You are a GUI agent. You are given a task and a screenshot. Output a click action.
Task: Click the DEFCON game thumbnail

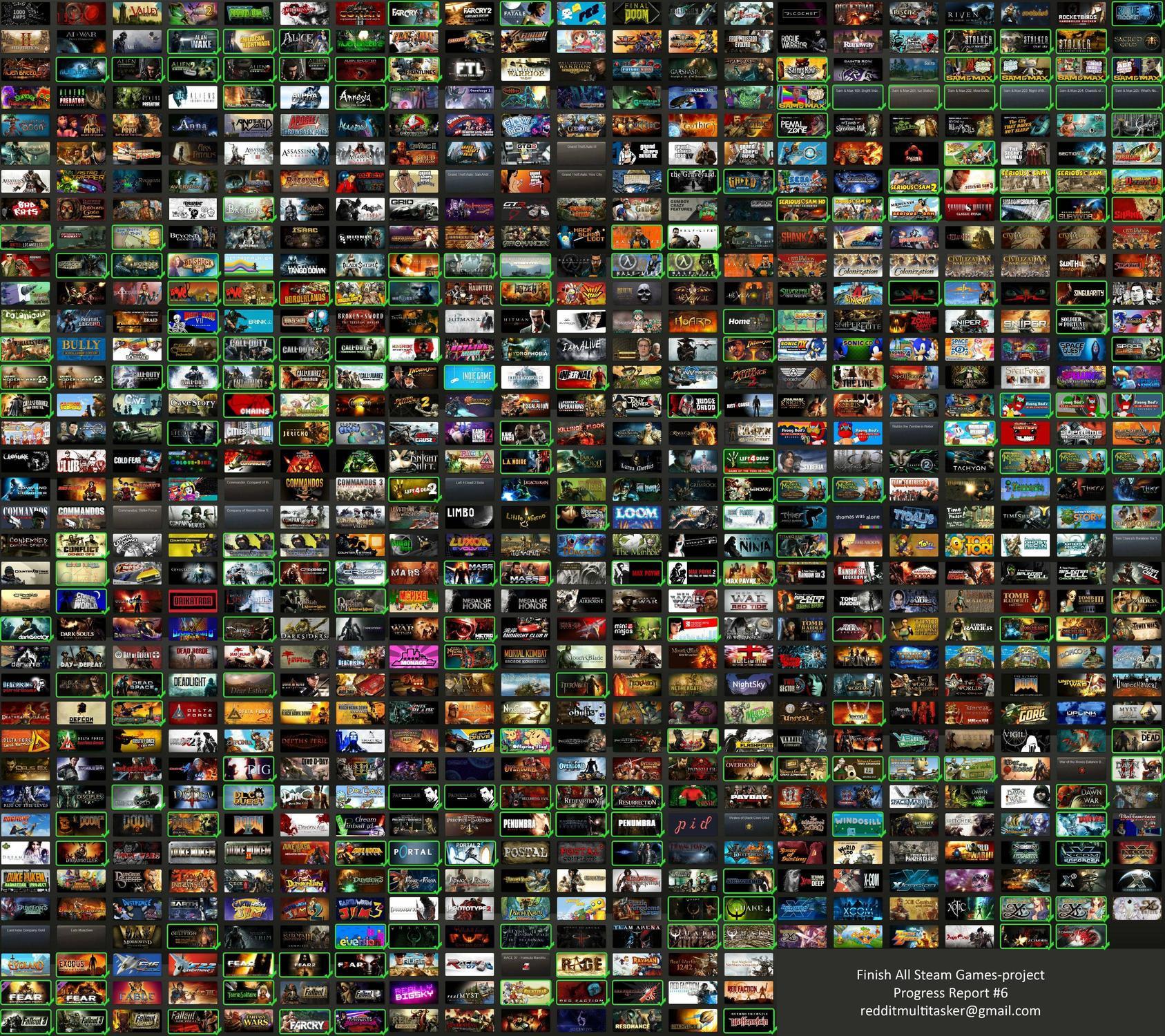click(x=81, y=713)
